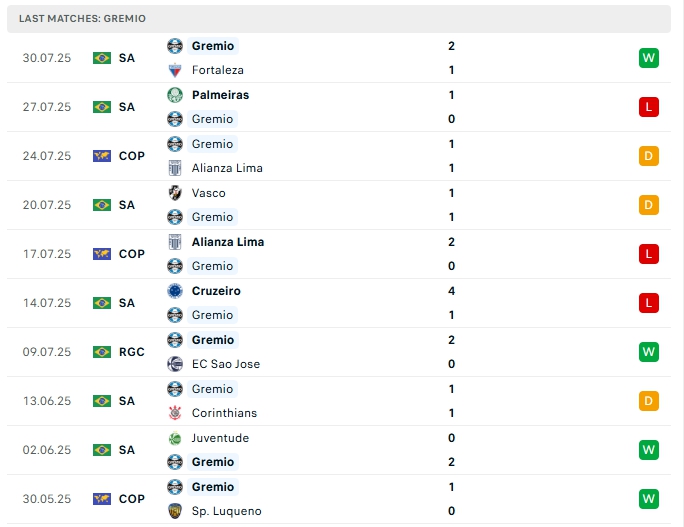Click the Palmeiras team crest icon
Screen dimensions: 684x527
coord(175,95)
